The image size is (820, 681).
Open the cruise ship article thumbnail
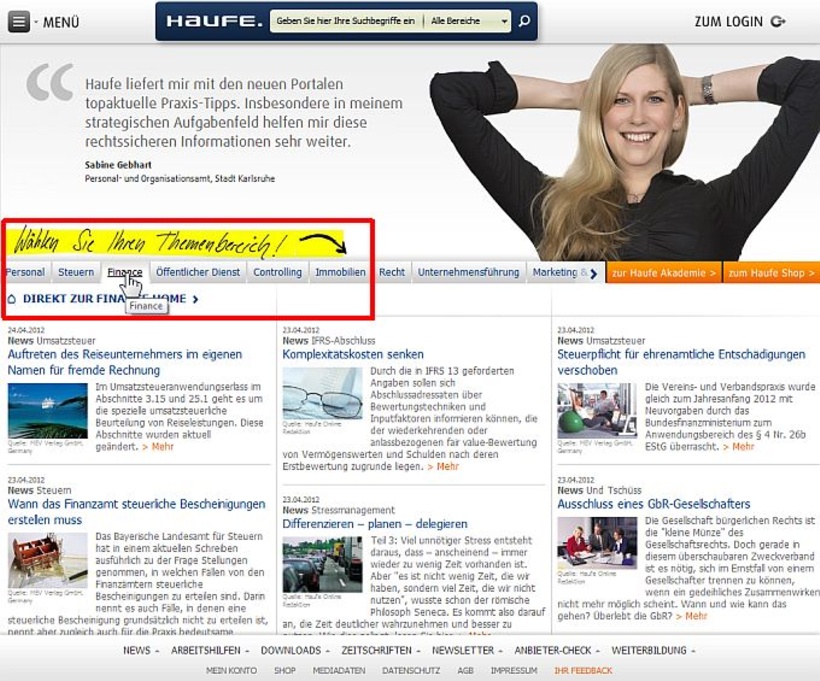point(47,410)
